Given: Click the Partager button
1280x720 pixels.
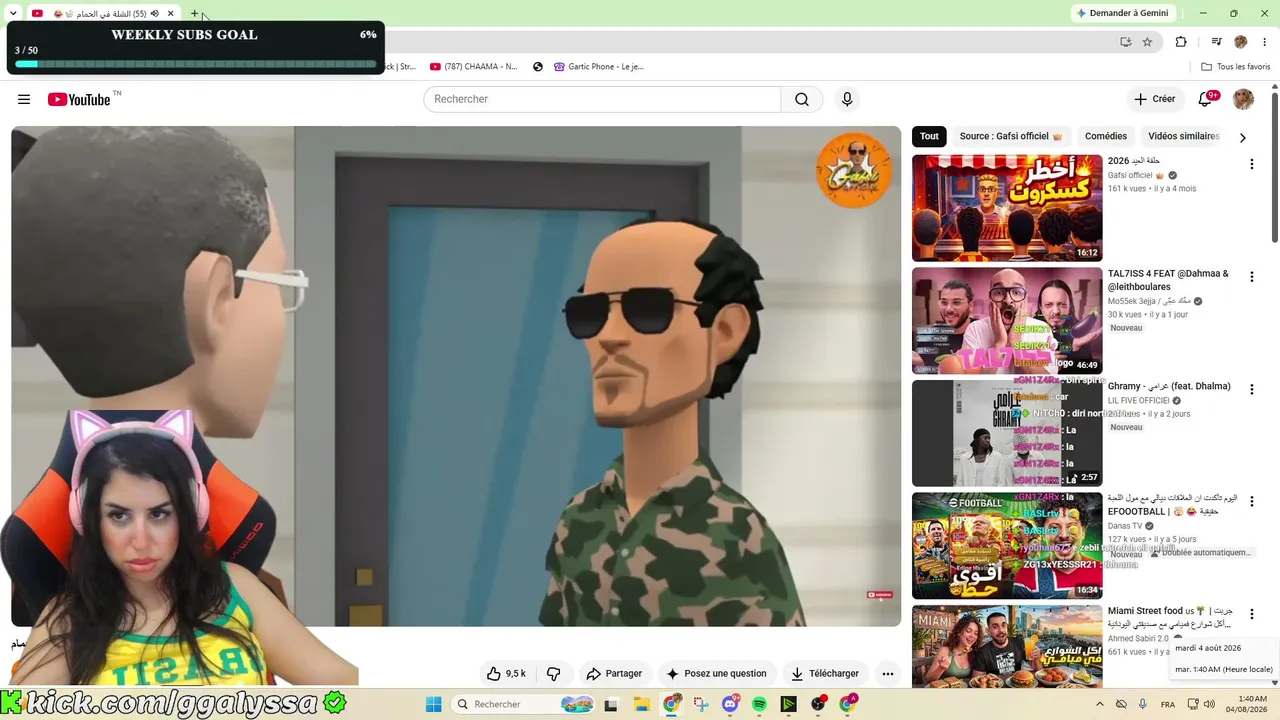Looking at the screenshot, I should click(614, 674).
